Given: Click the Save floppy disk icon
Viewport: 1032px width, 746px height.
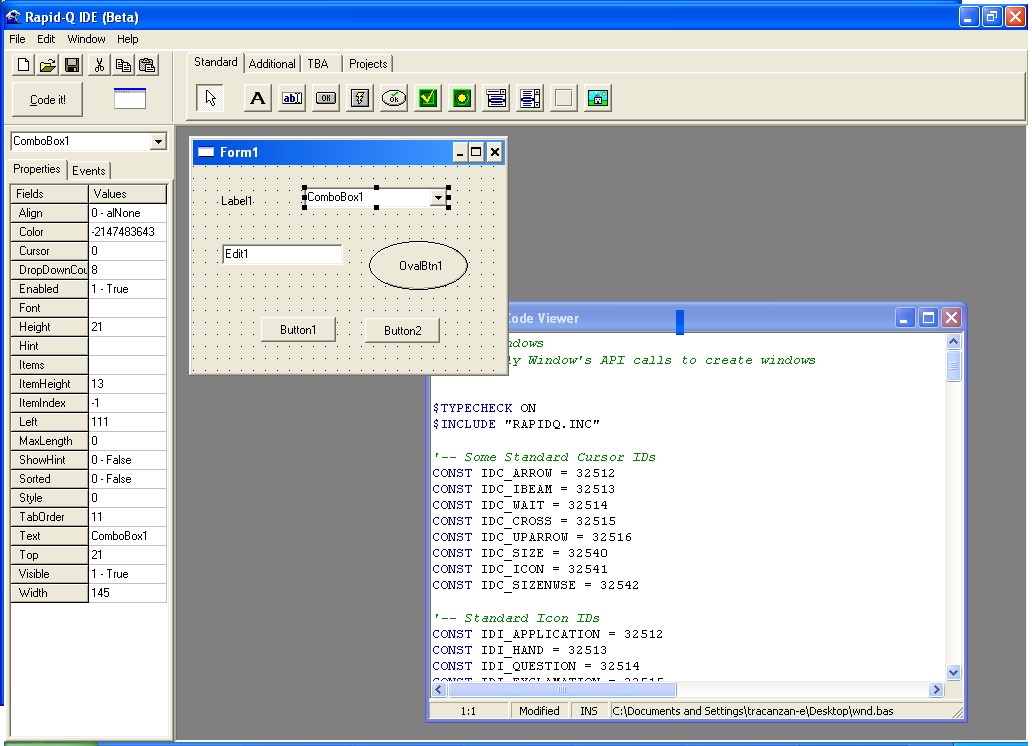Looking at the screenshot, I should click(x=72, y=65).
